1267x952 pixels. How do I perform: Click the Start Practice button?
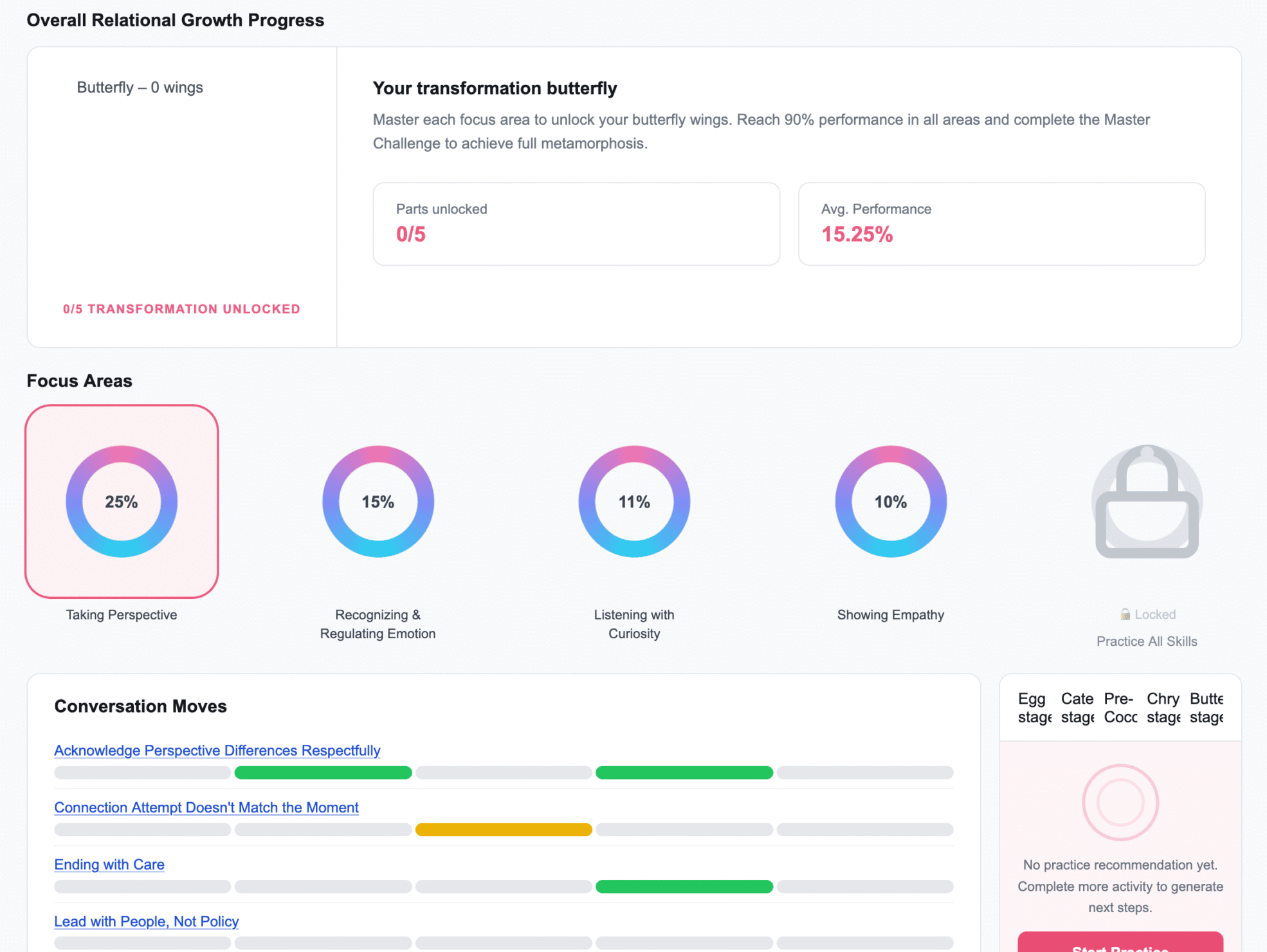point(1120,942)
